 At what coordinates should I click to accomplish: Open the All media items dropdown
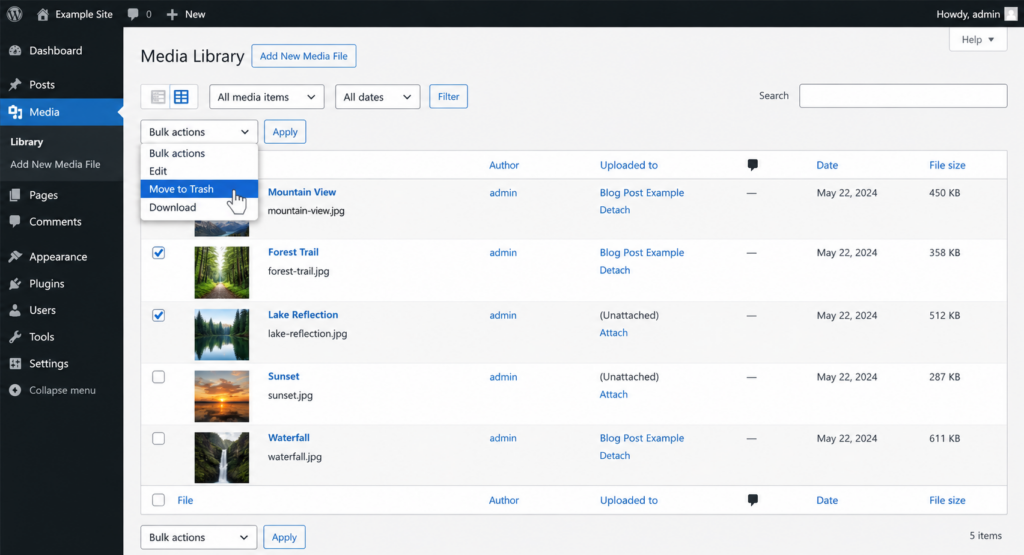(x=266, y=97)
